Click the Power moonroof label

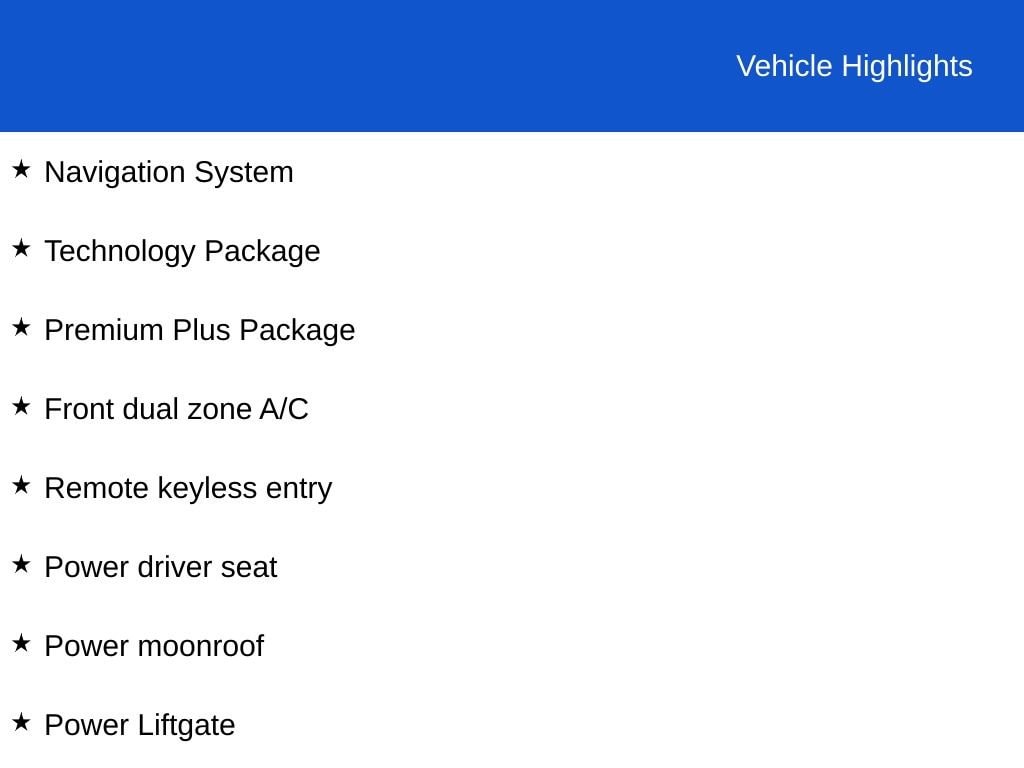(x=154, y=646)
